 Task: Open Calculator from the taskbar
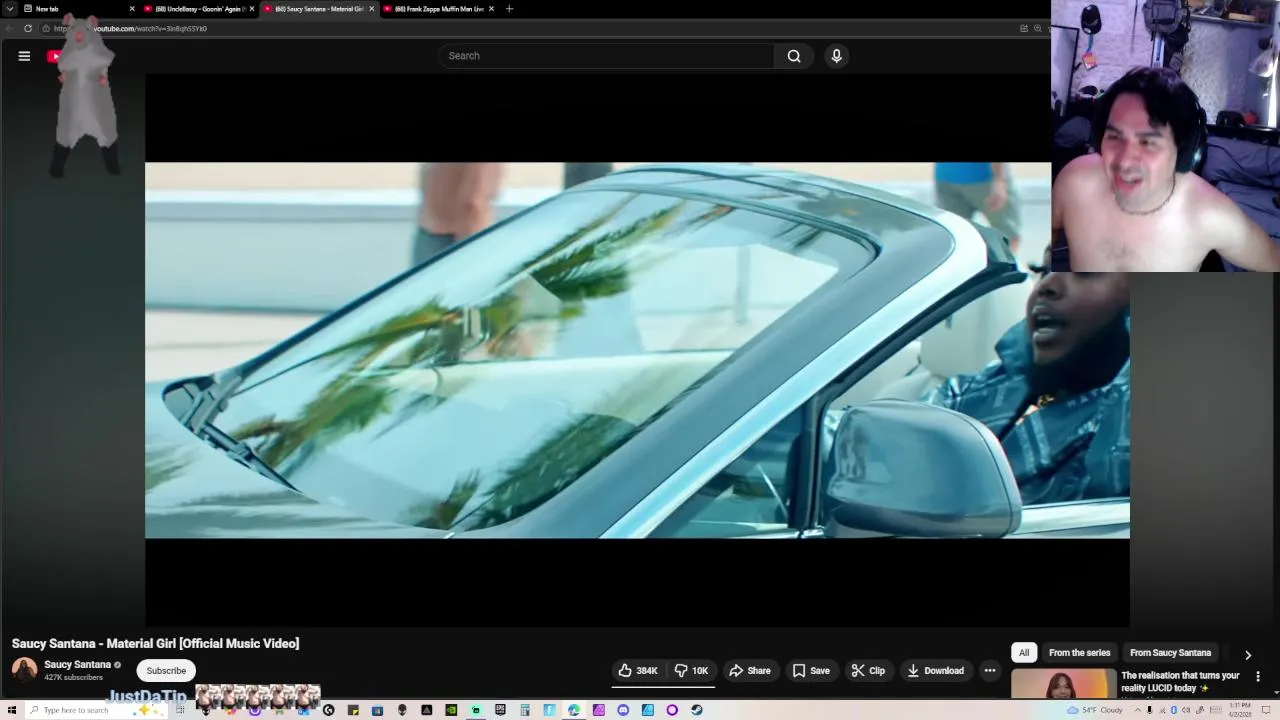click(525, 710)
